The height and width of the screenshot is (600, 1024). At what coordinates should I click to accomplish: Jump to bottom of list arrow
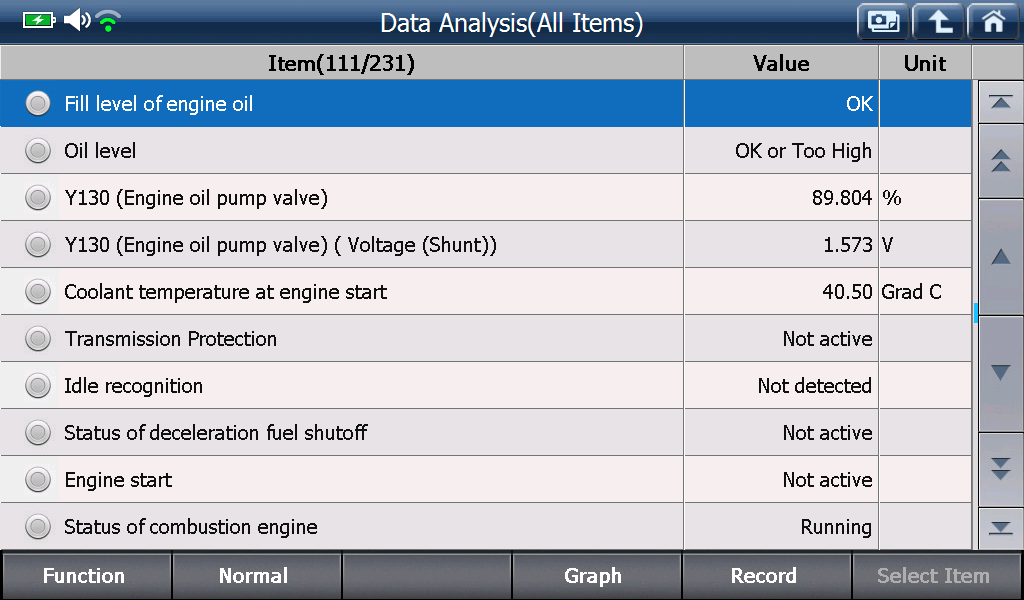click(1000, 528)
